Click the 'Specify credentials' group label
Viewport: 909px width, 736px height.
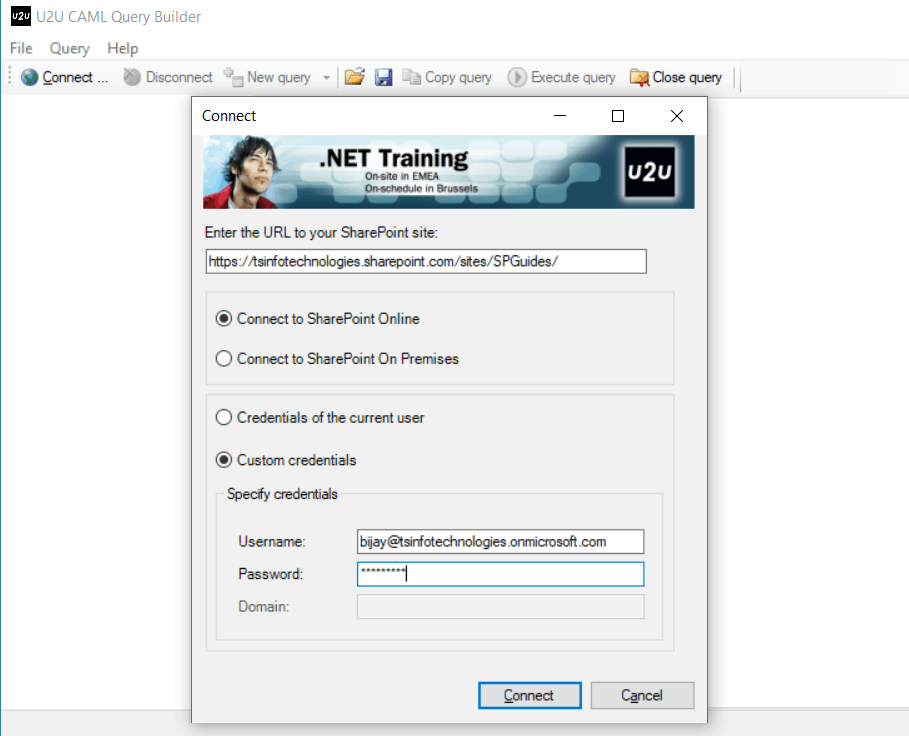(x=282, y=494)
